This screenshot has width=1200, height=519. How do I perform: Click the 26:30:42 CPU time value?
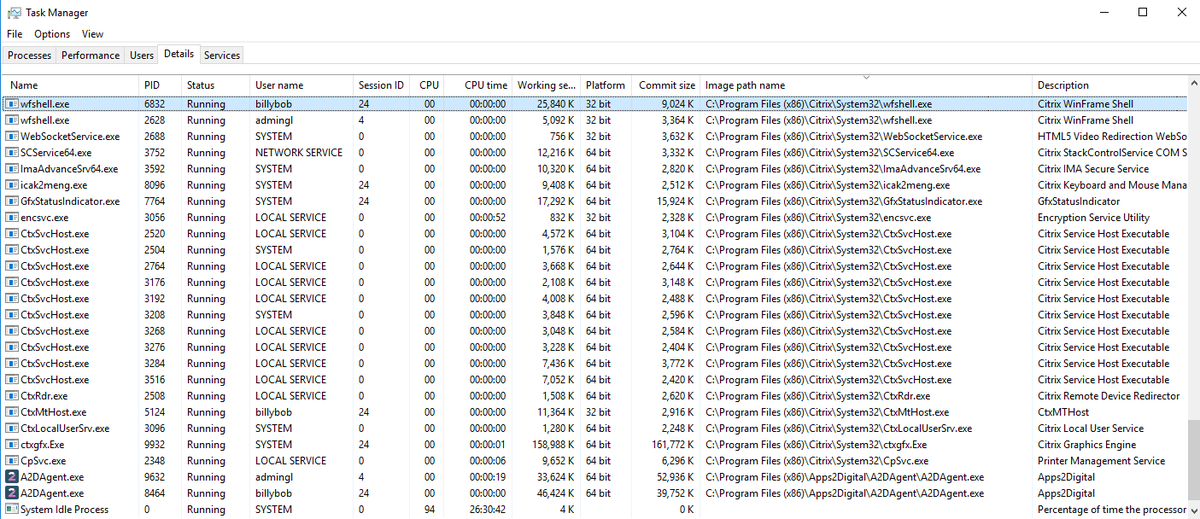click(487, 509)
